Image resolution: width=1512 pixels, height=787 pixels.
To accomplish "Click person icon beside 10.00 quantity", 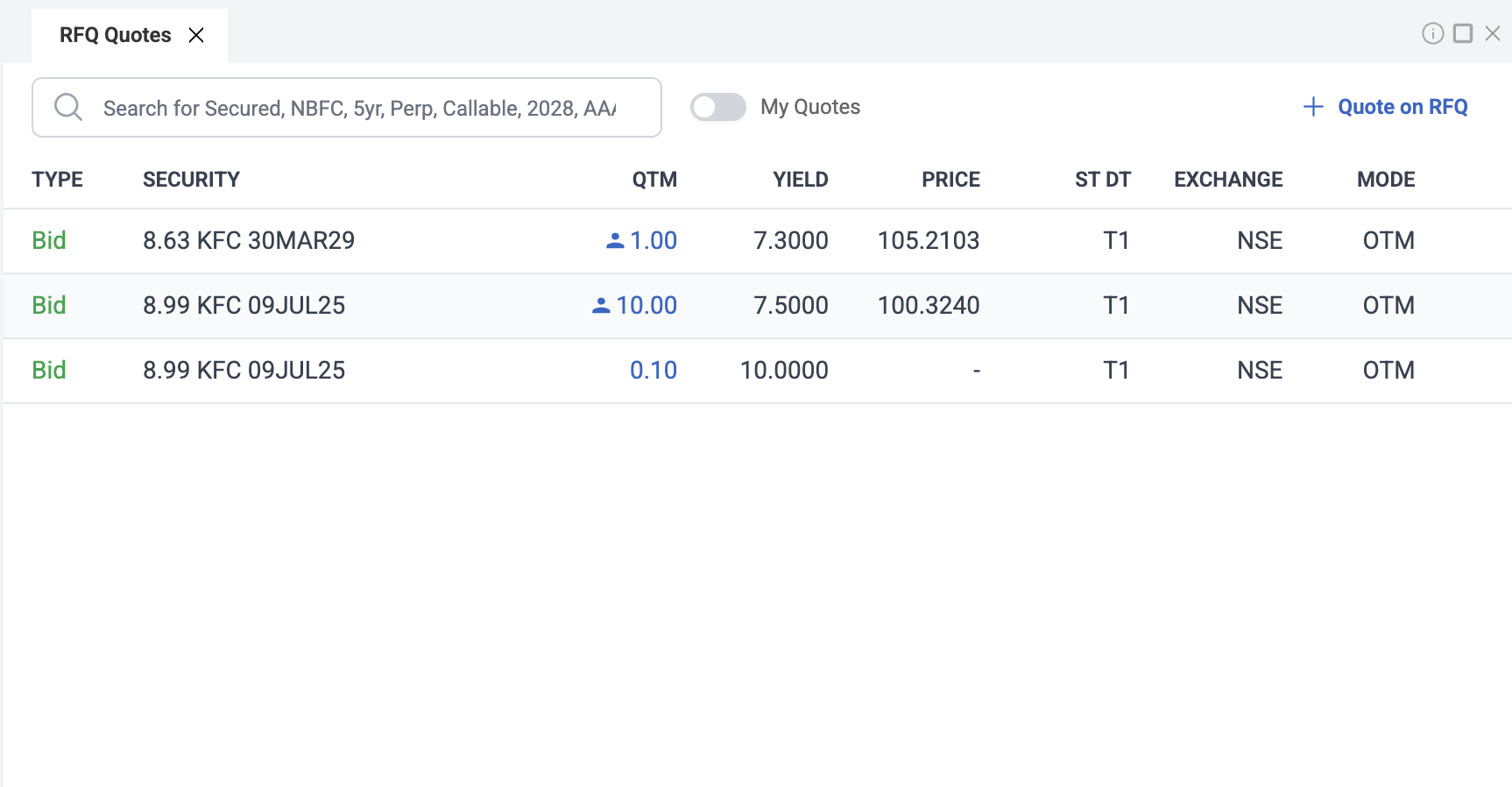I will pyautogui.click(x=601, y=305).
